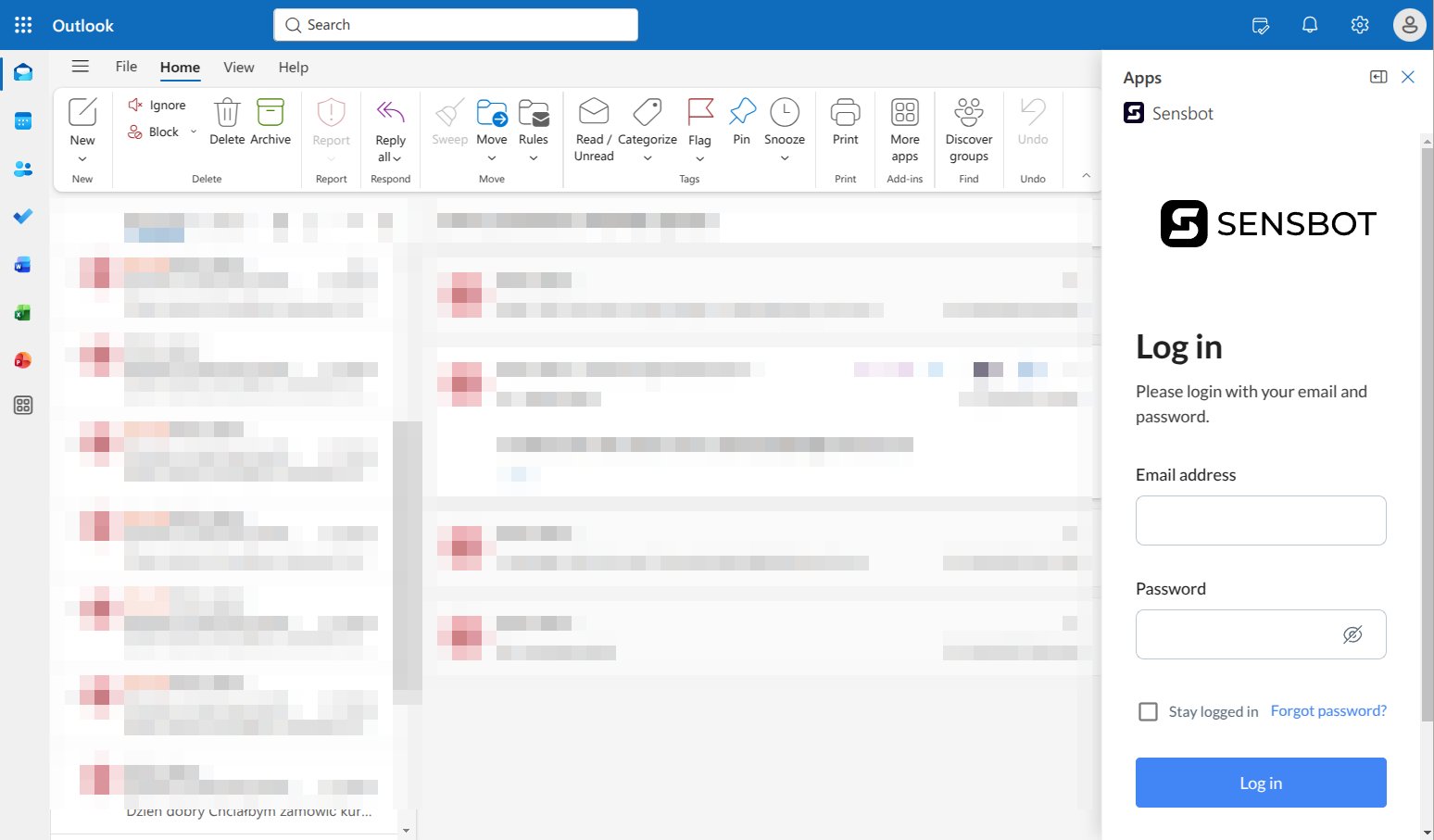Expand Flag dropdown chevron

coord(700,158)
